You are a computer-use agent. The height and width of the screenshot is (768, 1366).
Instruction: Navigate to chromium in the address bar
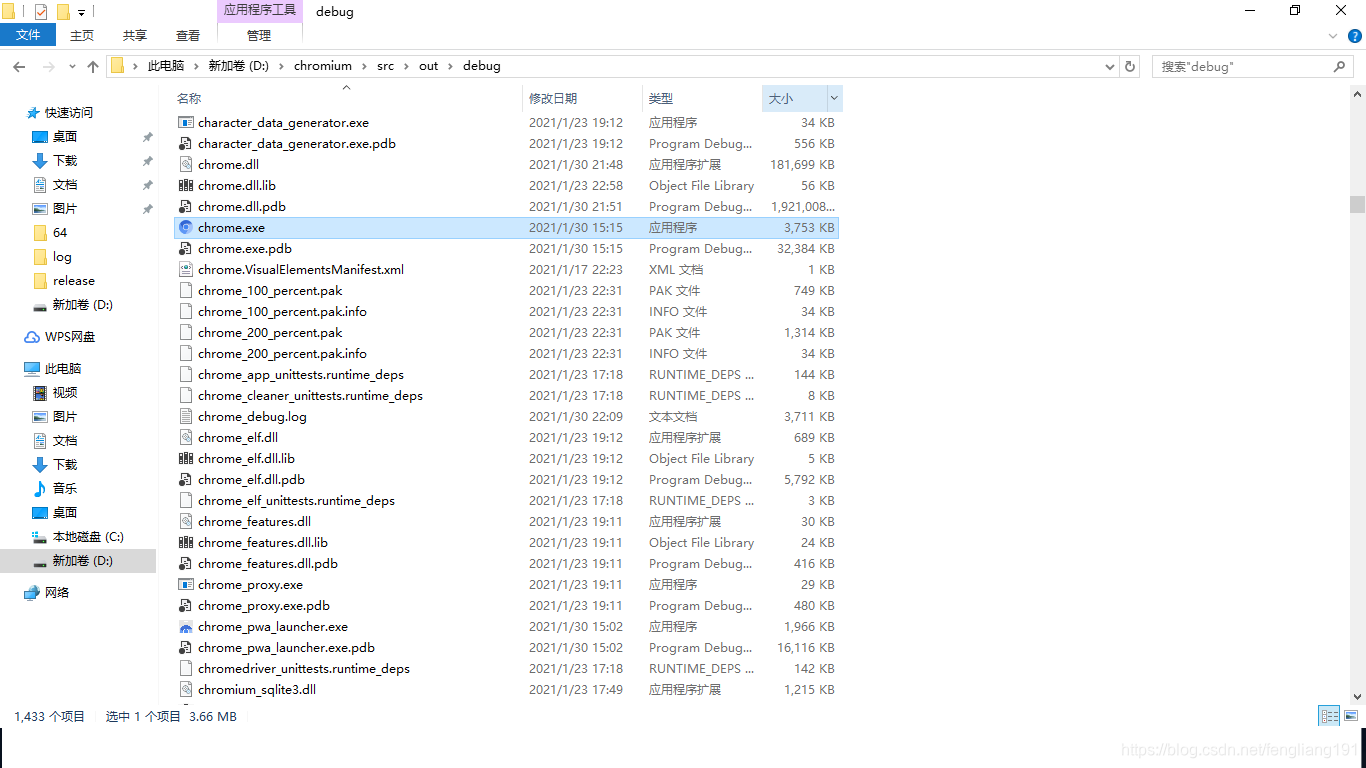323,66
